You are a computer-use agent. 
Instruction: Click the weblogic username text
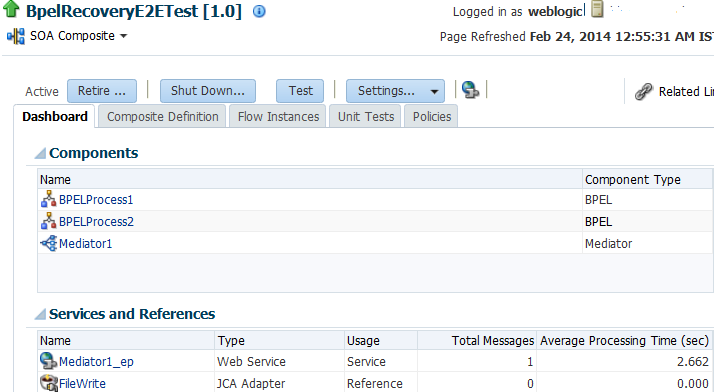pyautogui.click(x=555, y=11)
